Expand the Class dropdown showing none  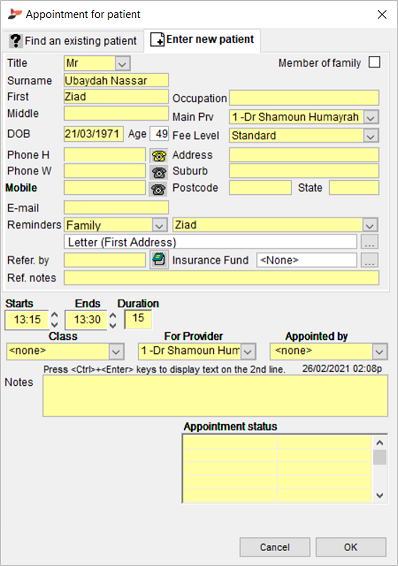[x=116, y=351]
